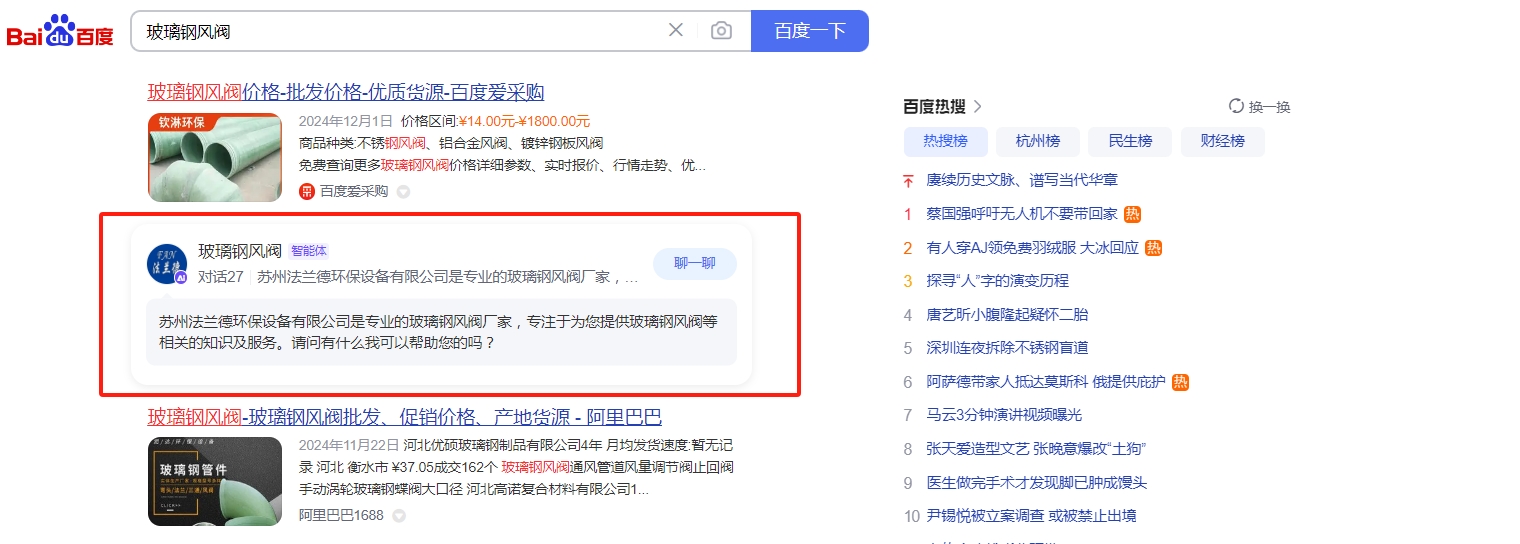Click the 热 badge beside 大冰回应 topic

tap(1153, 248)
